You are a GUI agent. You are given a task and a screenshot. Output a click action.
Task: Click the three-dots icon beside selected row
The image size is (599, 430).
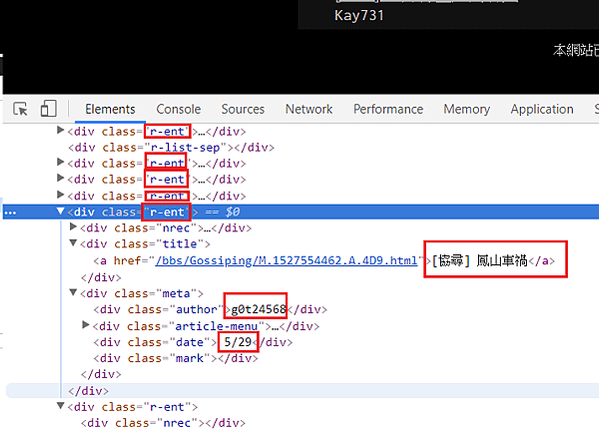click(10, 212)
